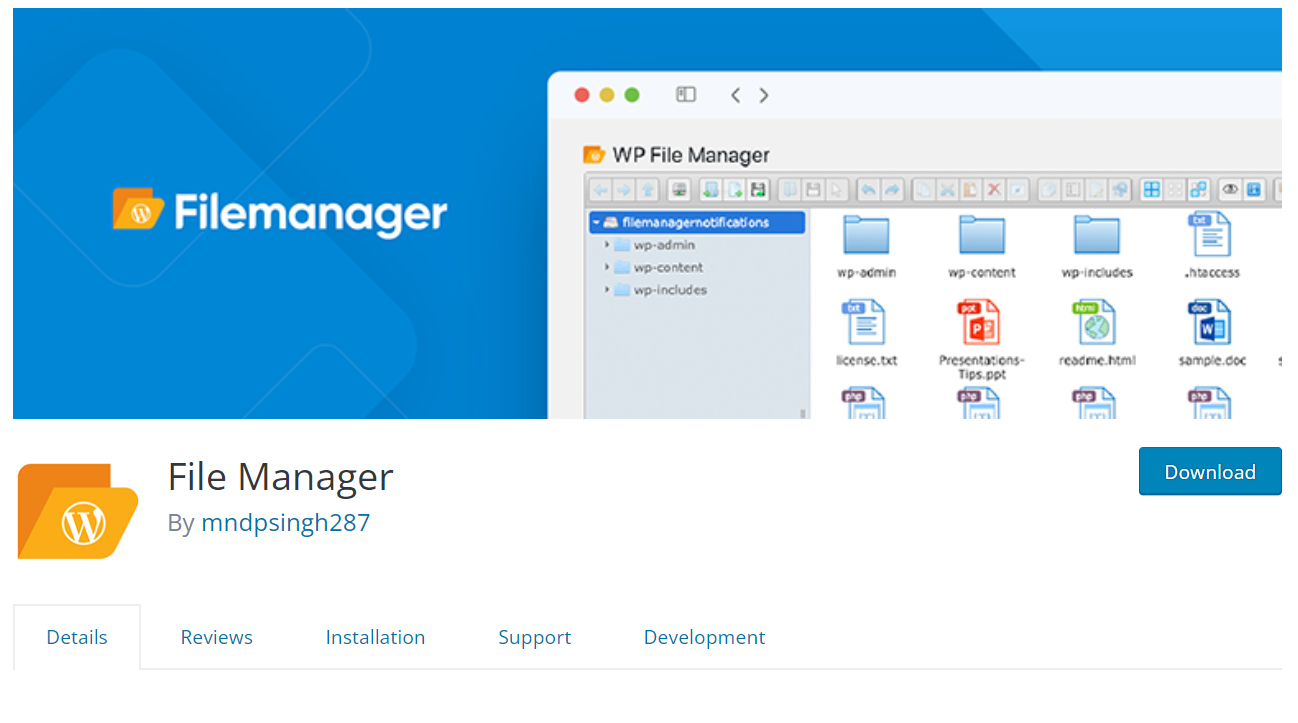Open author link mndpsingh287
This screenshot has height=723, width=1298.
tap(286, 522)
